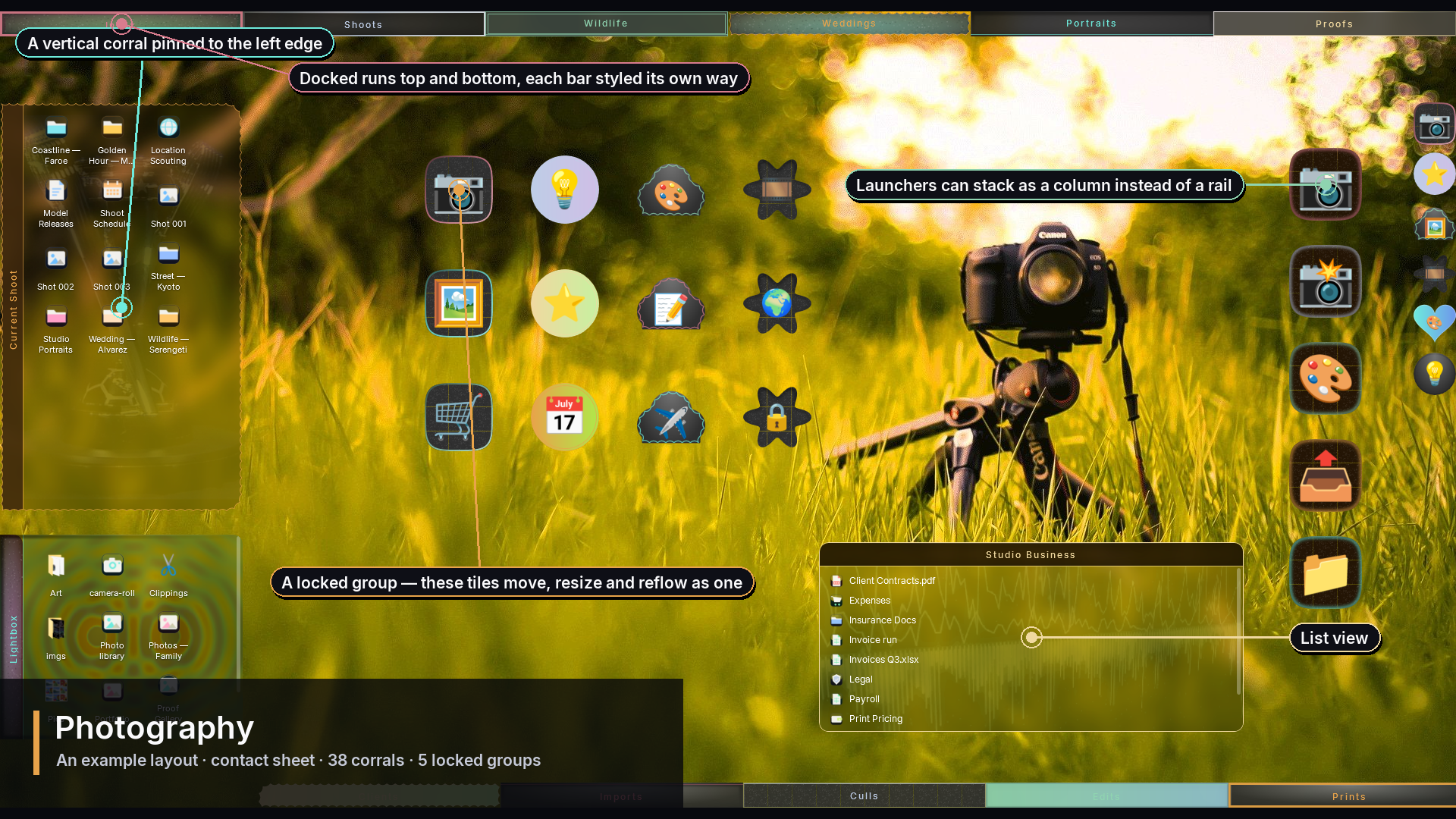Select the Prints tab in bottom bar
Screen dimensions: 1456x819
click(x=1350, y=796)
